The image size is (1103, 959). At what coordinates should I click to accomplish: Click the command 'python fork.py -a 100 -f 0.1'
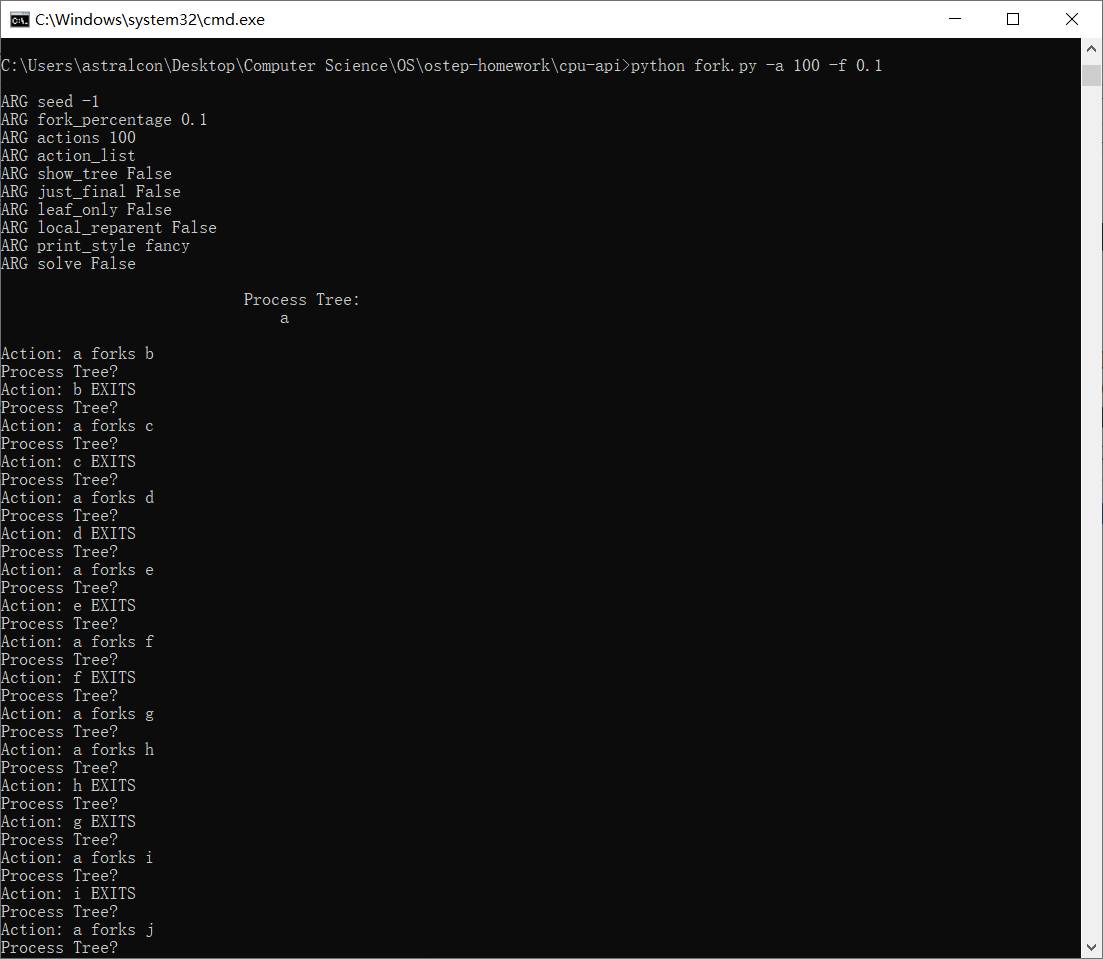756,65
